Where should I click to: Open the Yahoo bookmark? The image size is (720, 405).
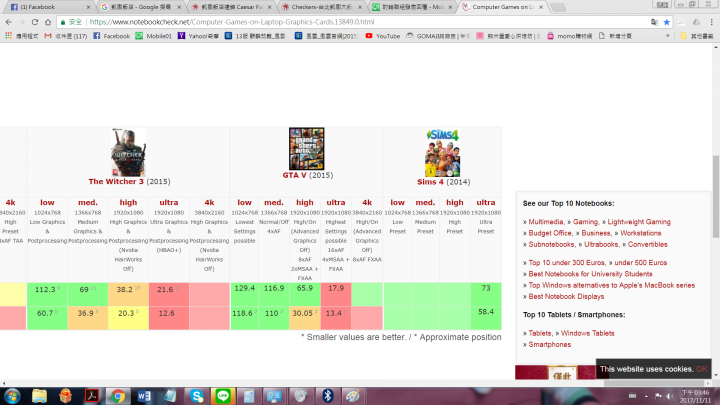198,36
